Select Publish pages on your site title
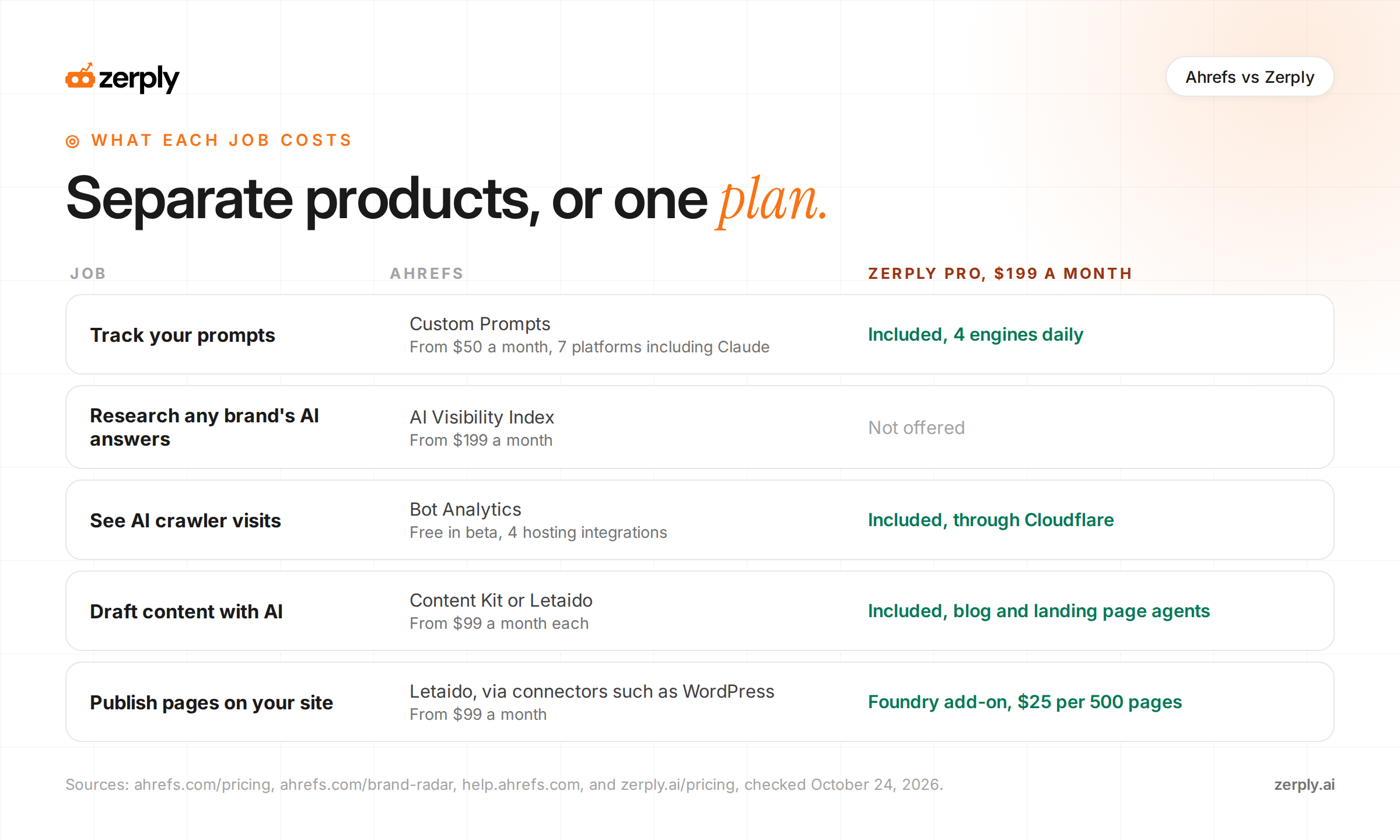The image size is (1400, 840). tap(211, 703)
